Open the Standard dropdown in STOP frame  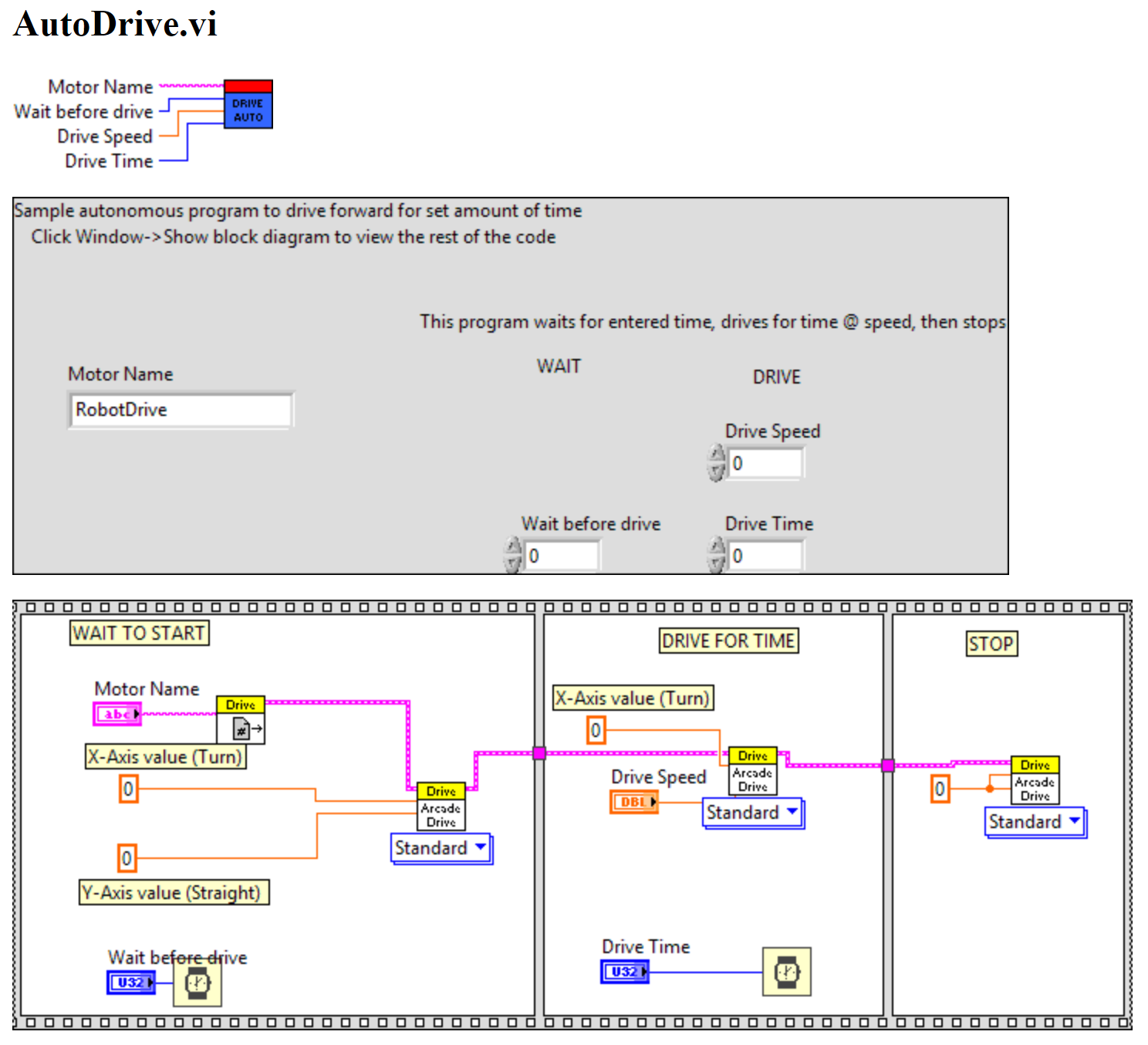(x=1035, y=822)
